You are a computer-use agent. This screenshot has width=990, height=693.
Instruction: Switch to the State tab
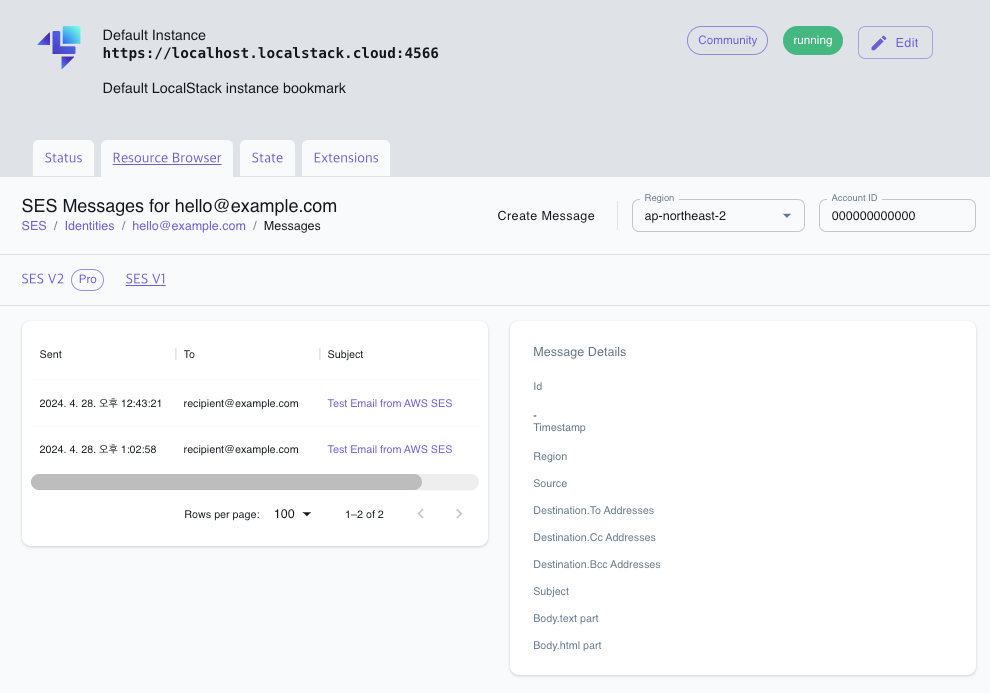point(267,158)
